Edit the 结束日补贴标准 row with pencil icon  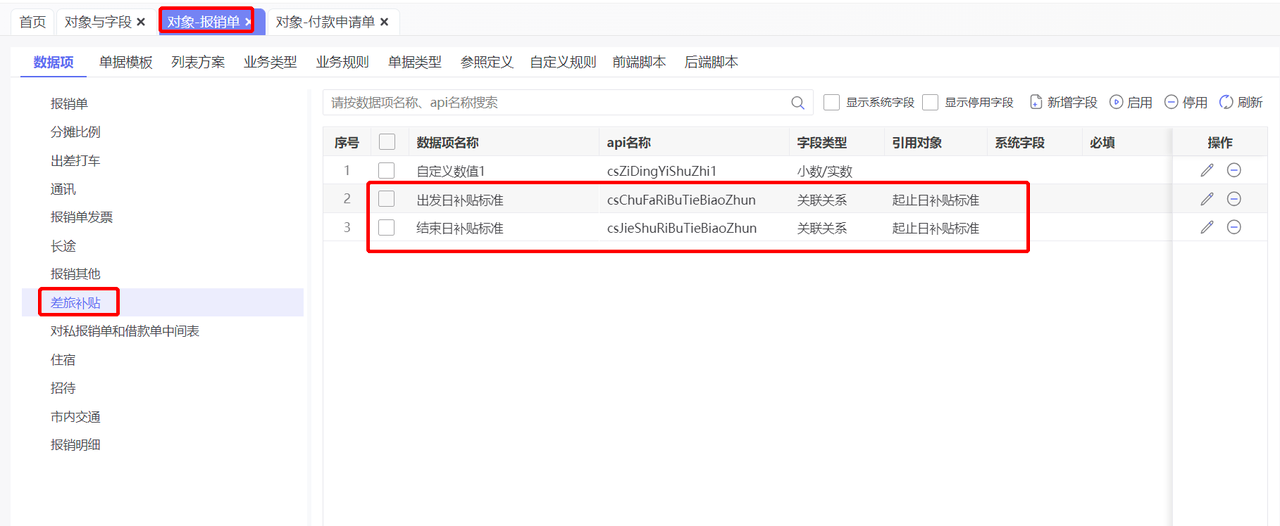1207,227
